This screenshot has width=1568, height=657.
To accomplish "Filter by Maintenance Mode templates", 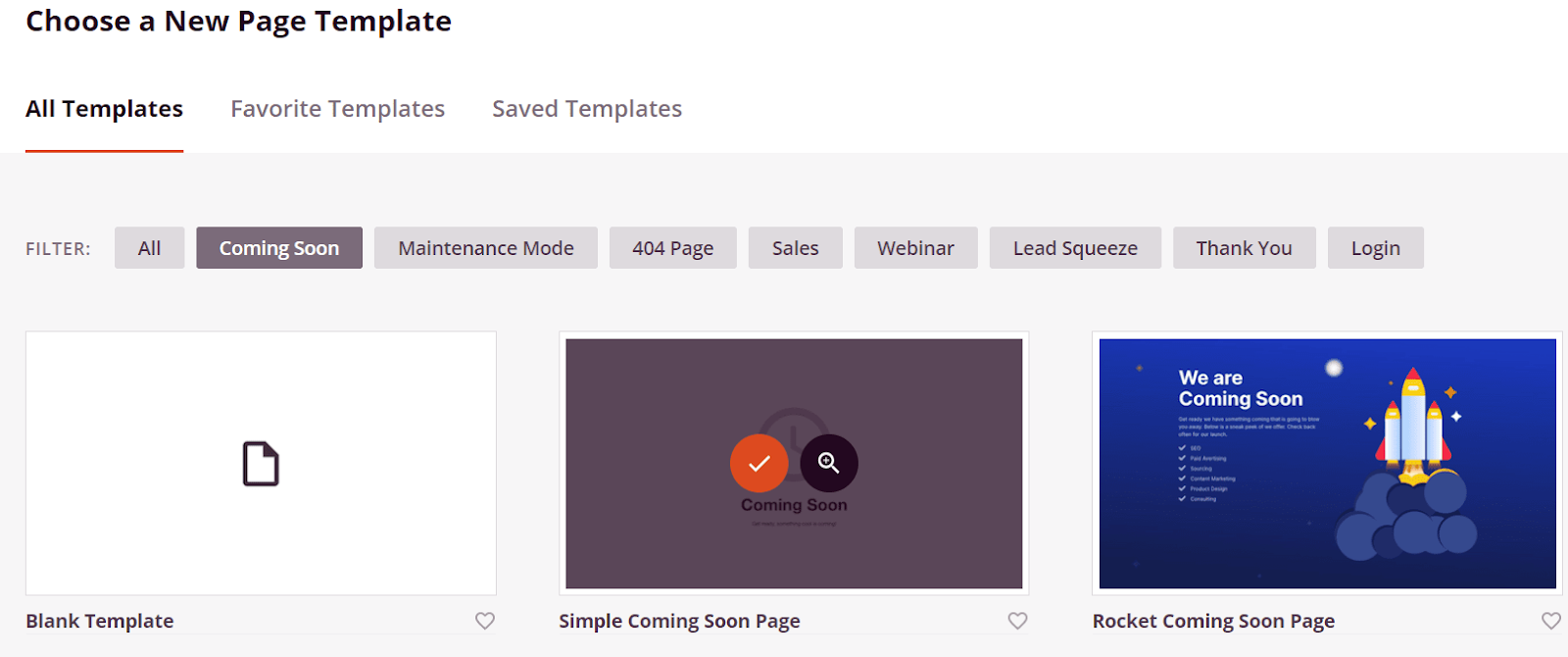I will coord(486,248).
